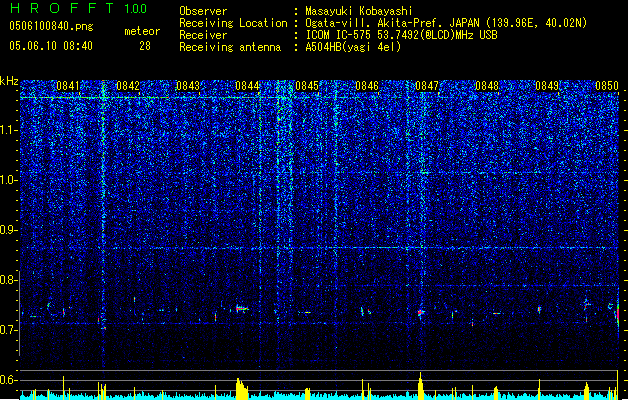The width and height of the screenshot is (629, 400).
Task: Click the red meteor echo at 0847
Action: [x=420, y=312]
